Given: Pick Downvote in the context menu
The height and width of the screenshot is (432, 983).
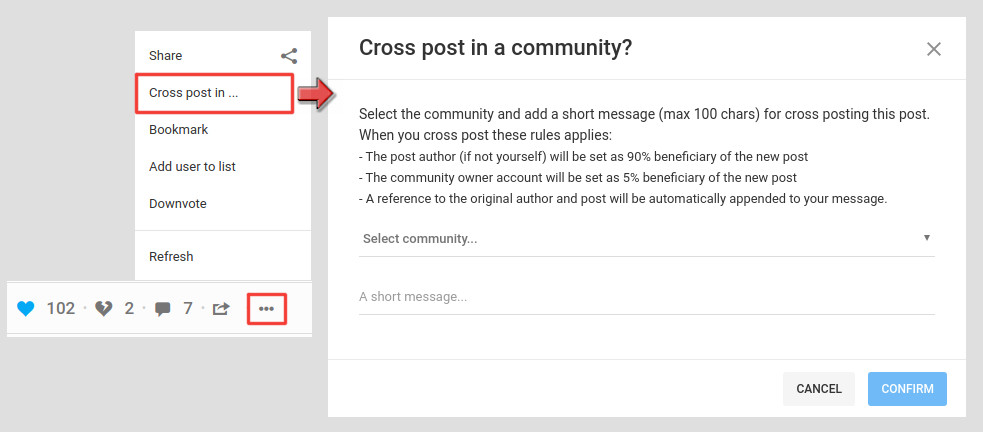Looking at the screenshot, I should click(178, 204).
